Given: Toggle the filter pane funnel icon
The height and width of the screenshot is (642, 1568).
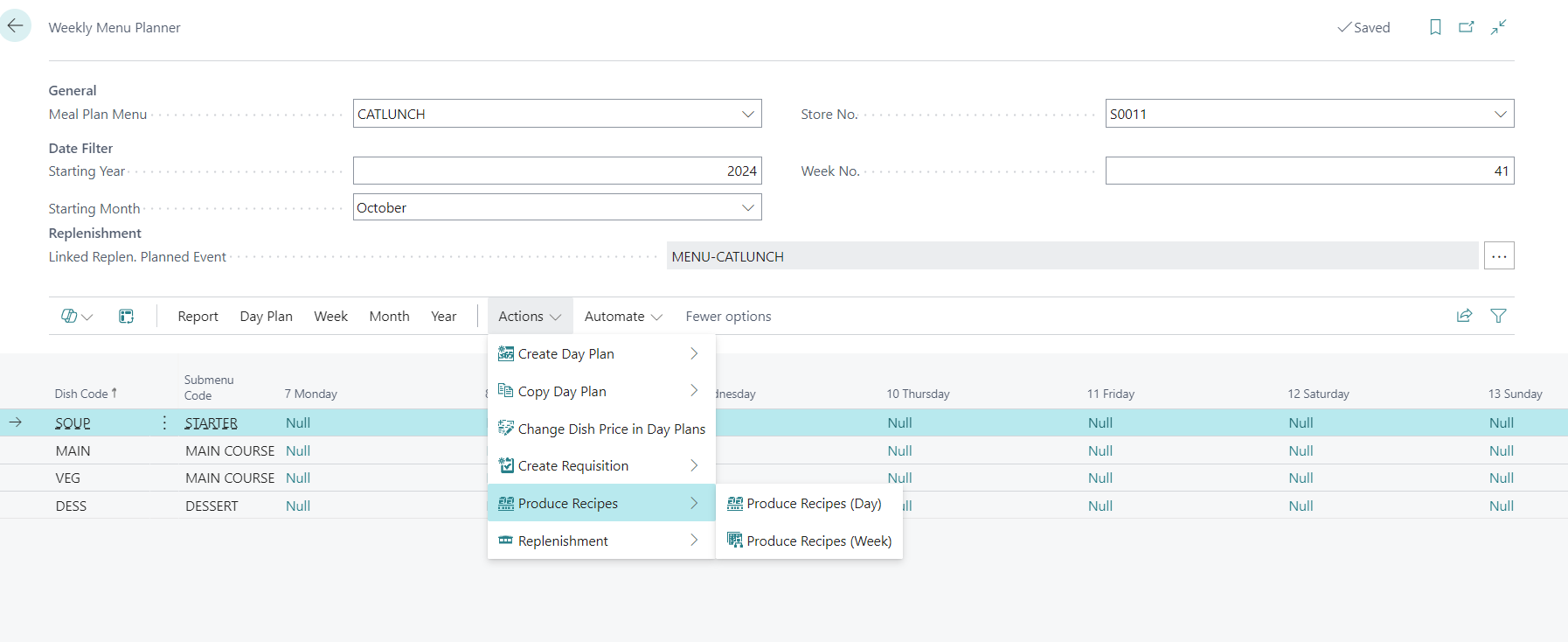Looking at the screenshot, I should point(1498,316).
